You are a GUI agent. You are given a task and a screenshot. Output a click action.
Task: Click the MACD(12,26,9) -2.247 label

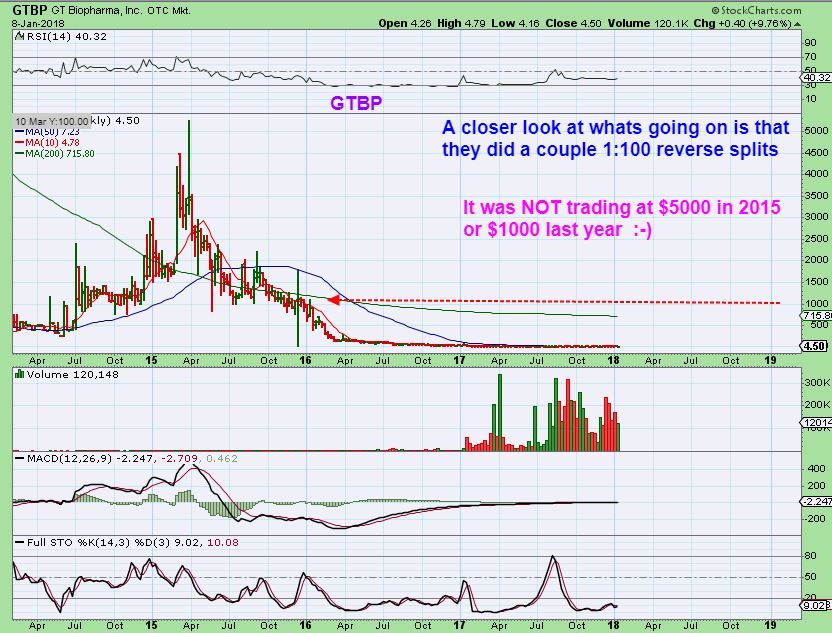90,458
